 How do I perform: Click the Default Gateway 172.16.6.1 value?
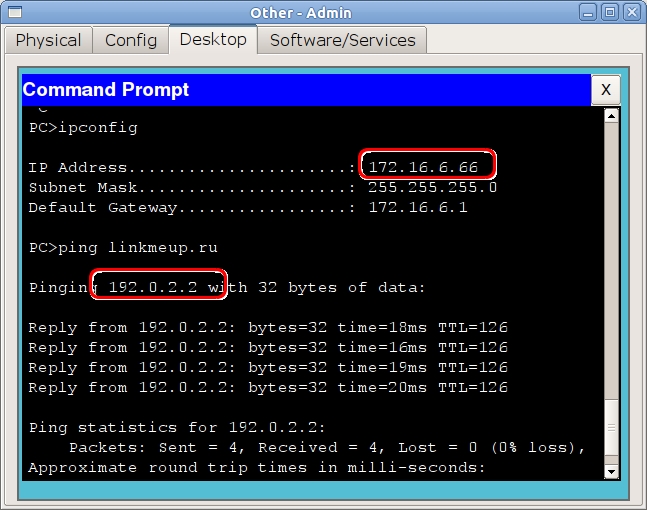click(417, 207)
